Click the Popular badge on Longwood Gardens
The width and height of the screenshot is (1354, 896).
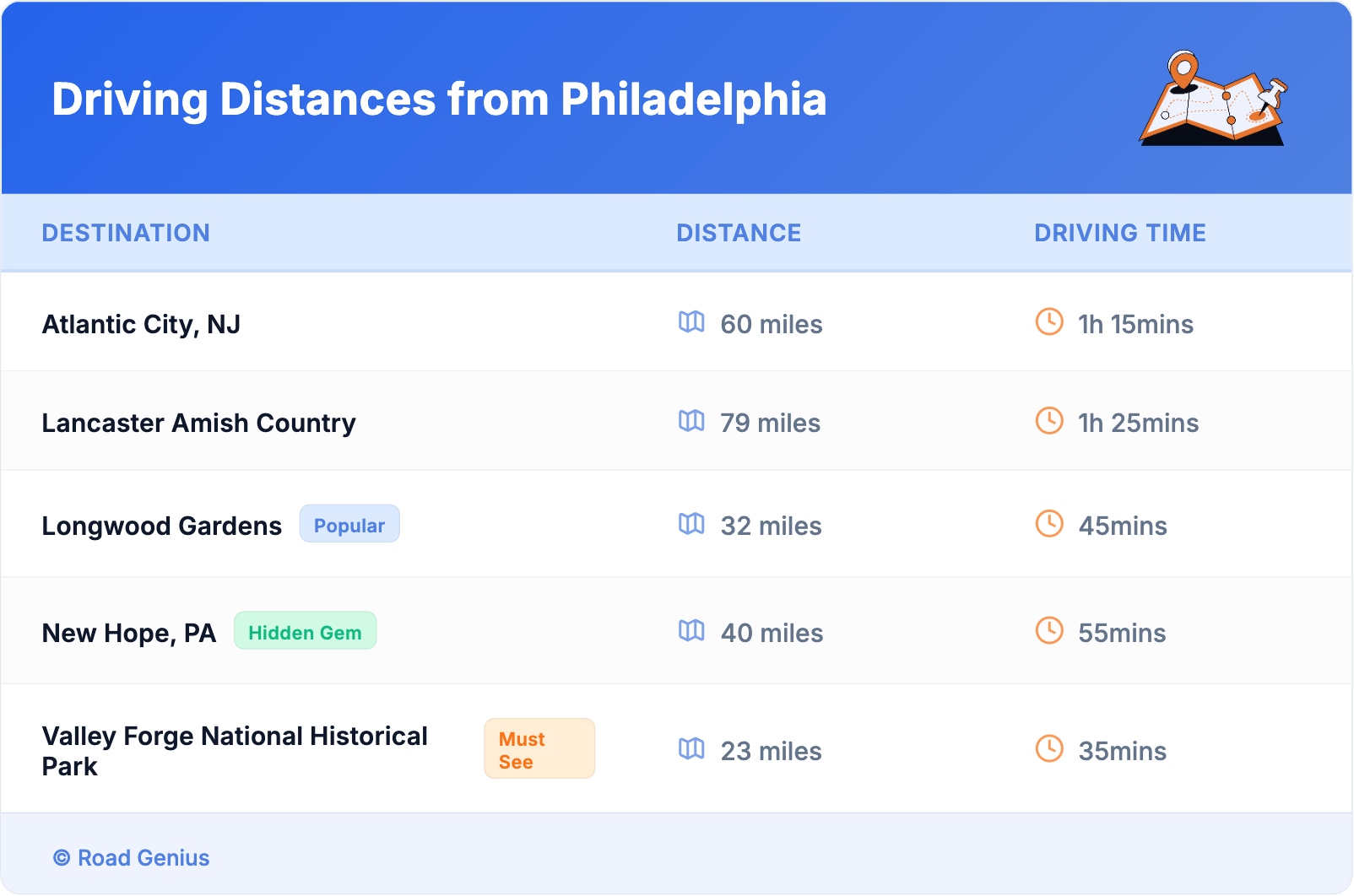[349, 525]
